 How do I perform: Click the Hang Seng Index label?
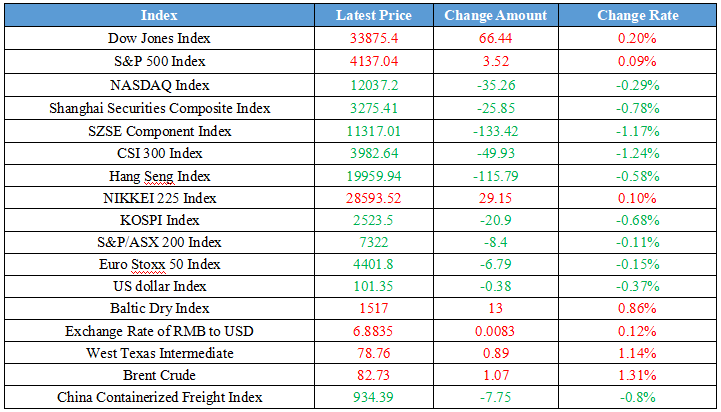click(x=160, y=176)
